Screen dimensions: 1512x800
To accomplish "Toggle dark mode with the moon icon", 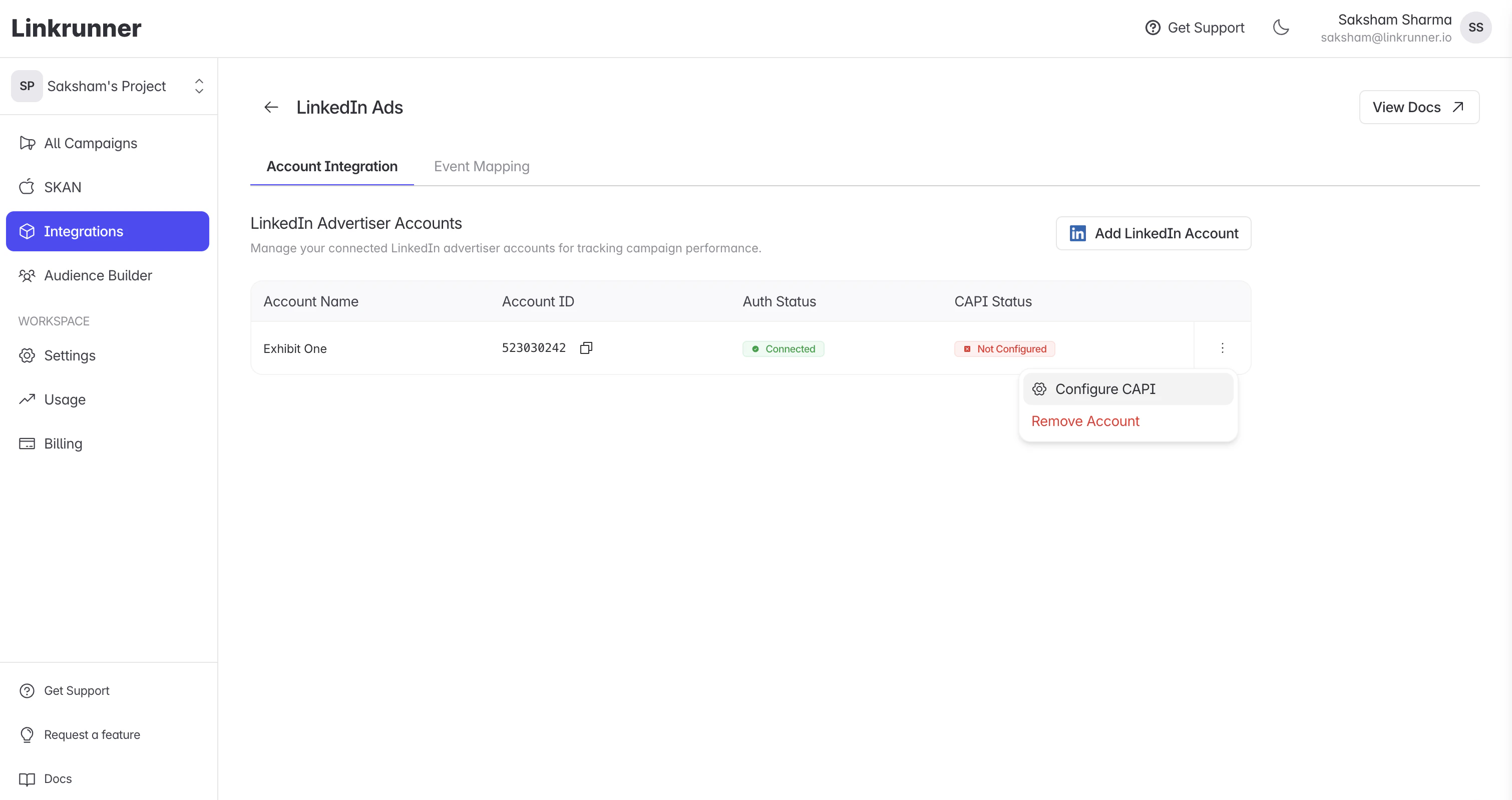I will click(x=1280, y=28).
